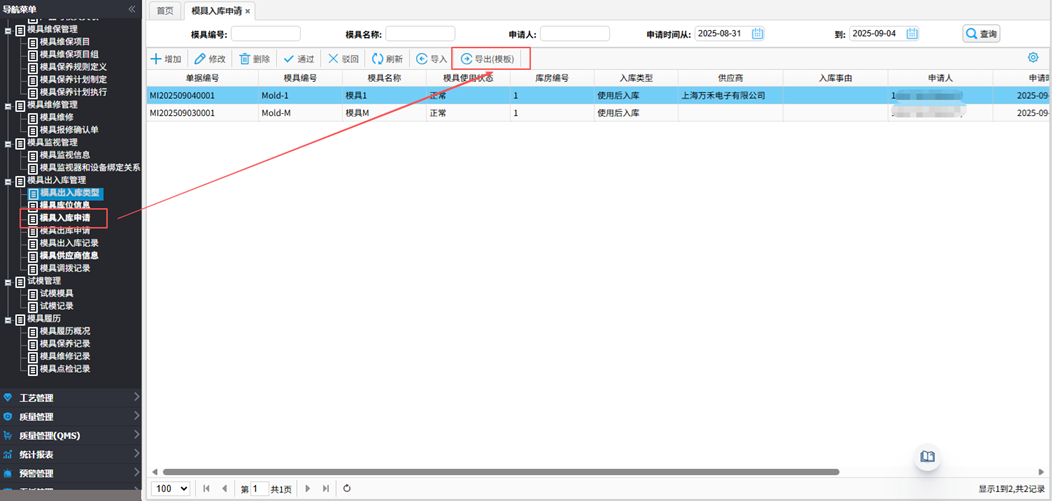
Task: Collapse the 模具维修管理 tree node
Action: click(x=8, y=105)
